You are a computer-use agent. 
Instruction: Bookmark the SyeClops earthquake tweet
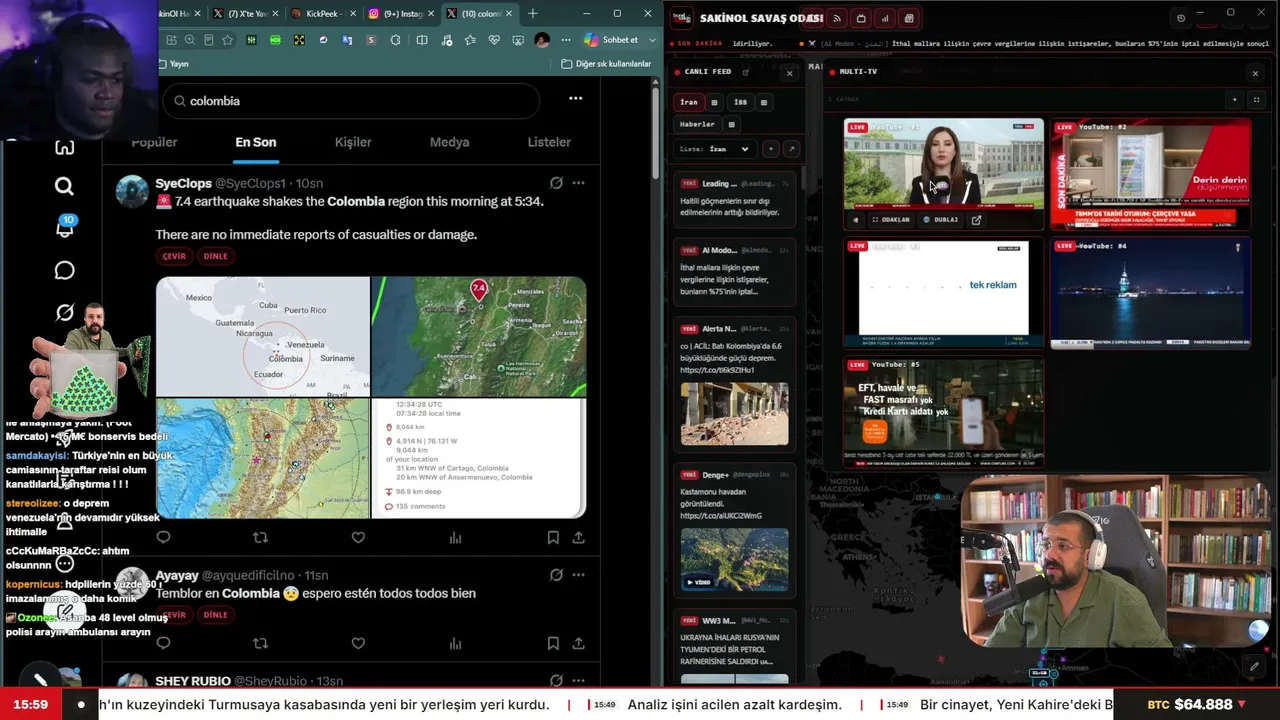click(553, 538)
